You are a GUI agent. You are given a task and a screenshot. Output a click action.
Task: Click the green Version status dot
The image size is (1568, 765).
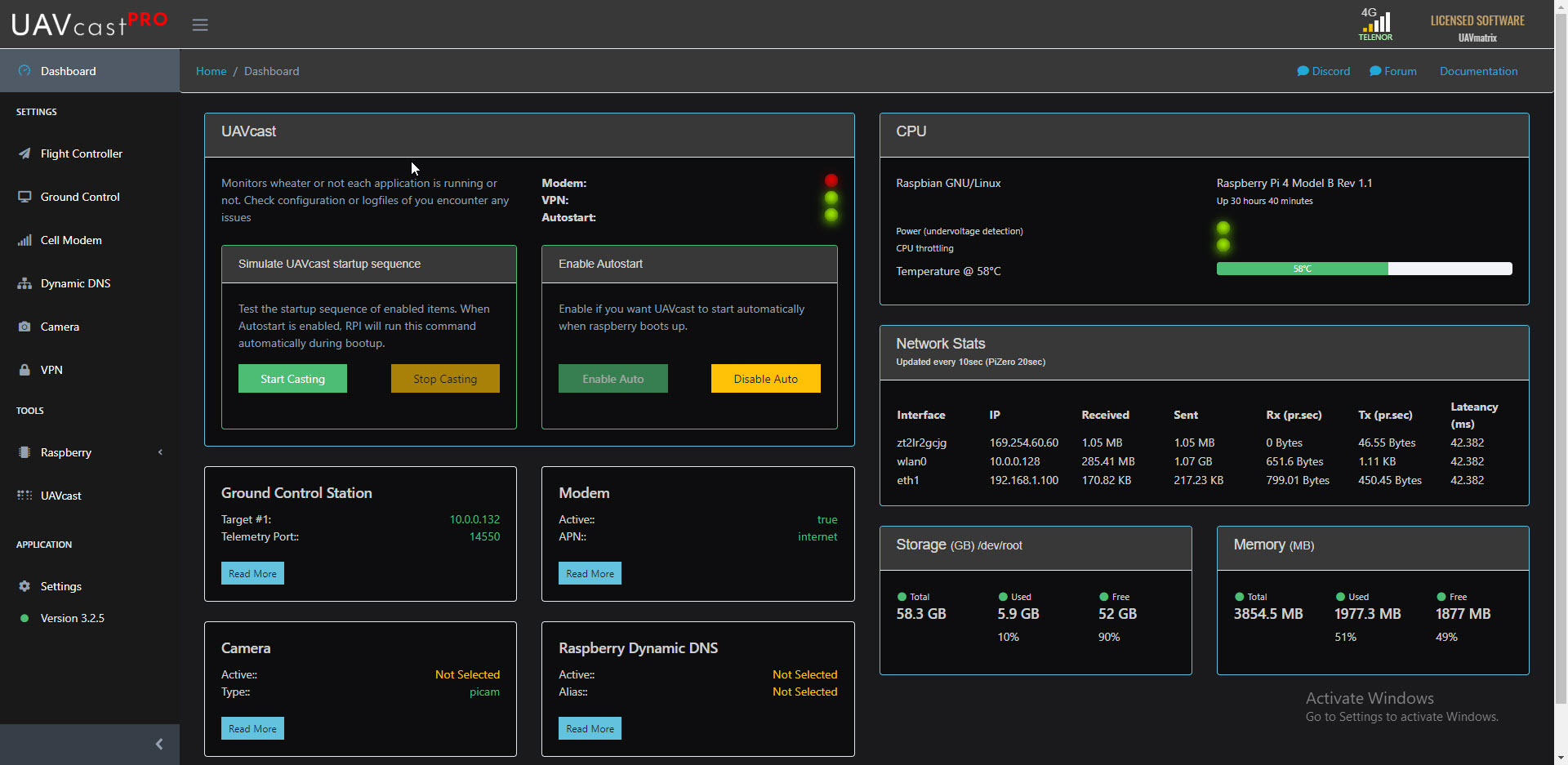point(24,618)
